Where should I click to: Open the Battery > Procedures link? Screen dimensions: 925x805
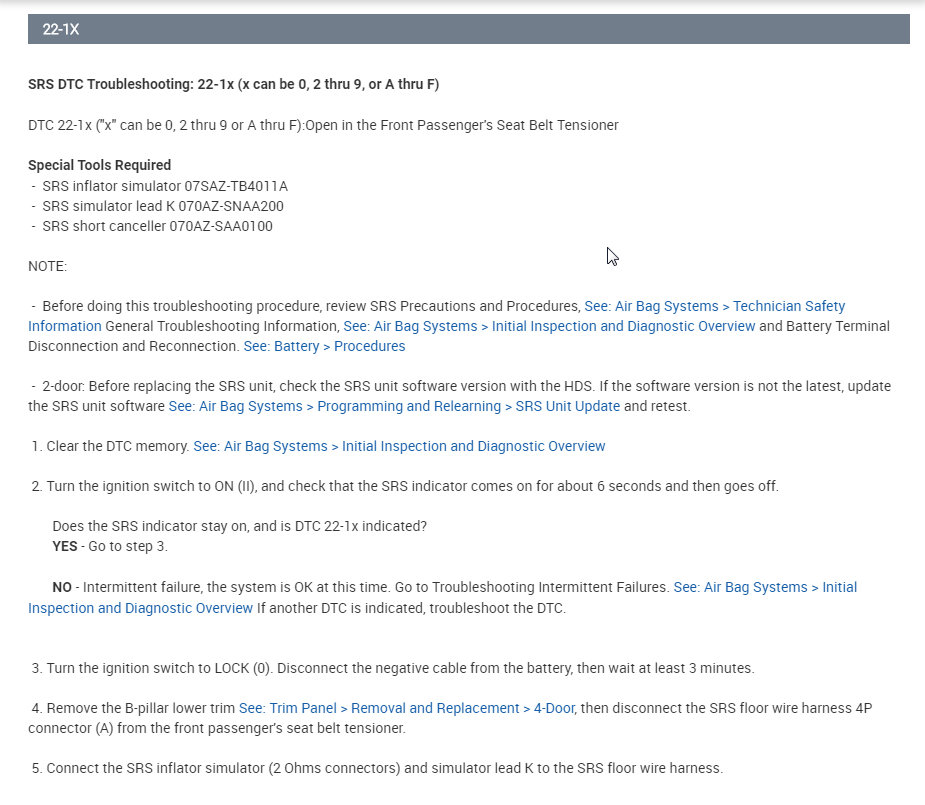tap(324, 346)
